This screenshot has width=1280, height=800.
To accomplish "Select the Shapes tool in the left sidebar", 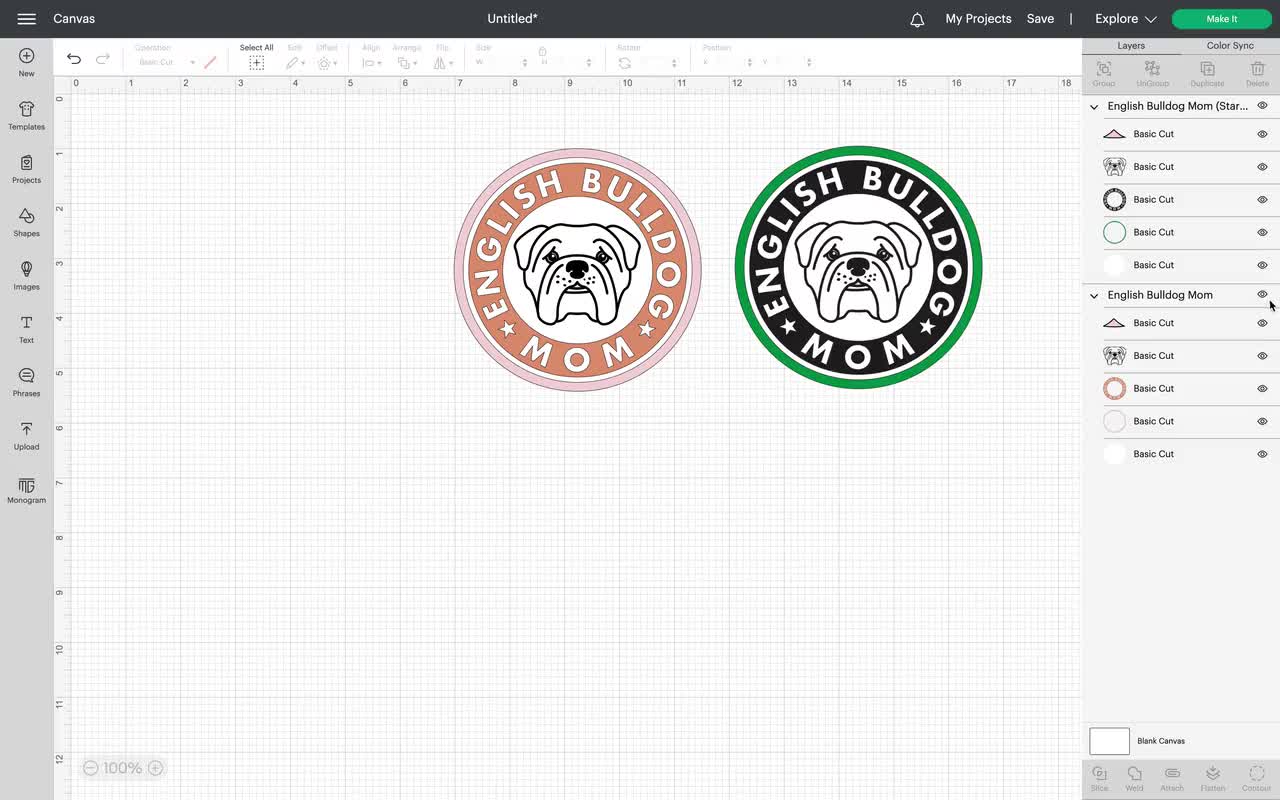I will point(26,220).
